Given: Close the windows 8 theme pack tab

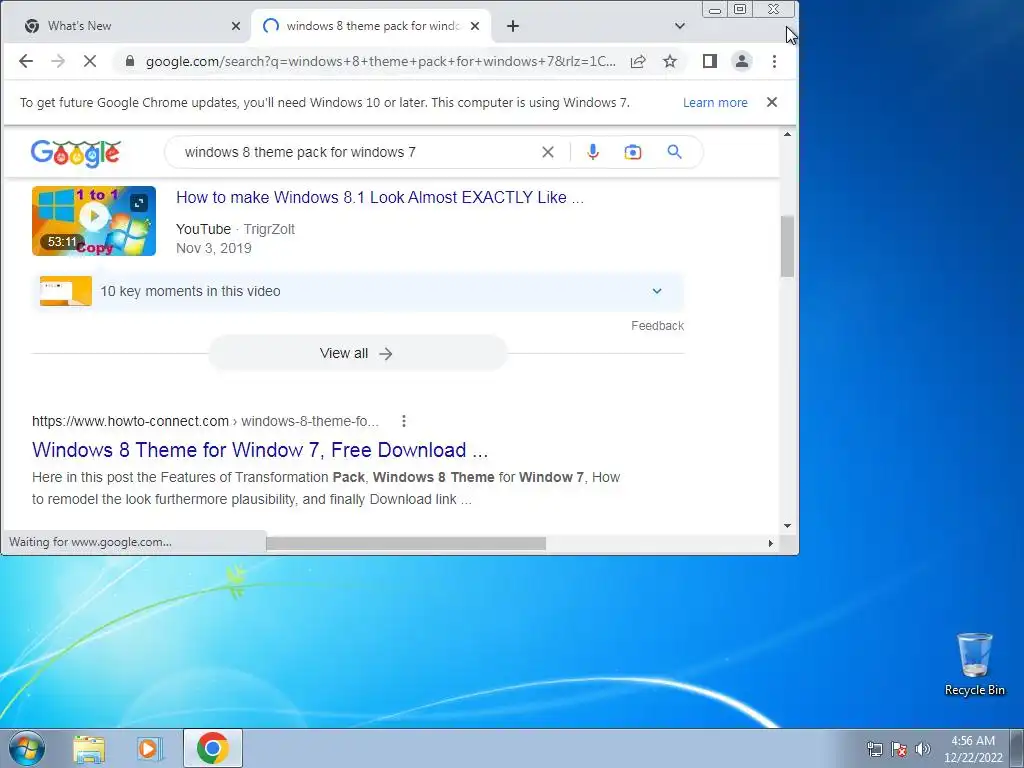Looking at the screenshot, I should tap(475, 26).
